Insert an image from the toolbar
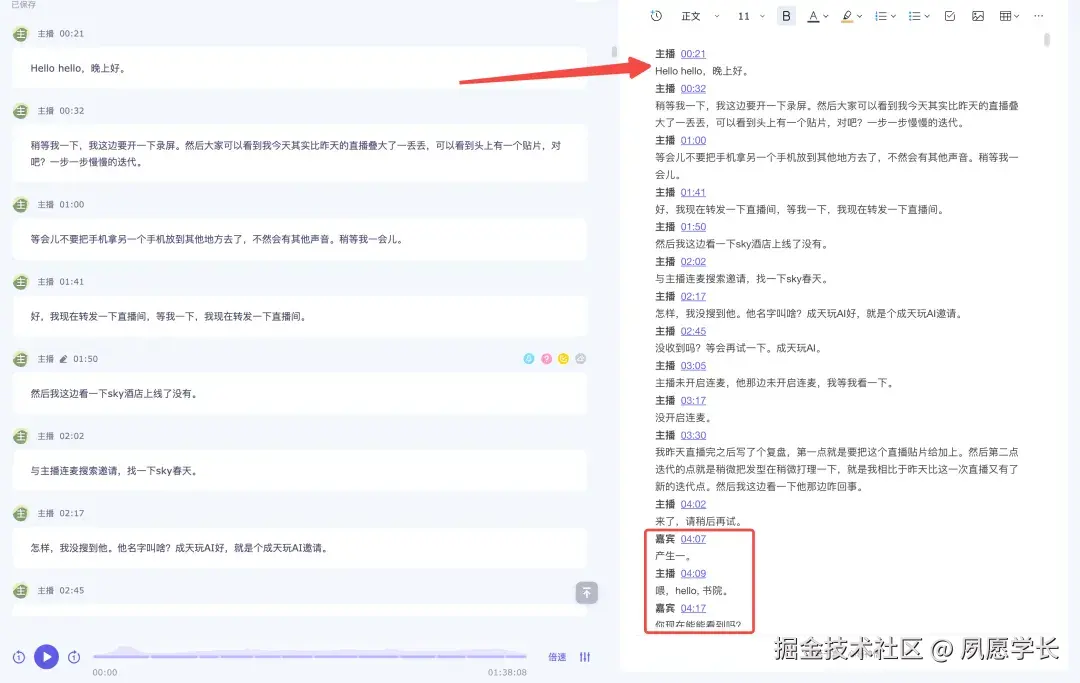Viewport: 1080px width, 683px height. (978, 17)
